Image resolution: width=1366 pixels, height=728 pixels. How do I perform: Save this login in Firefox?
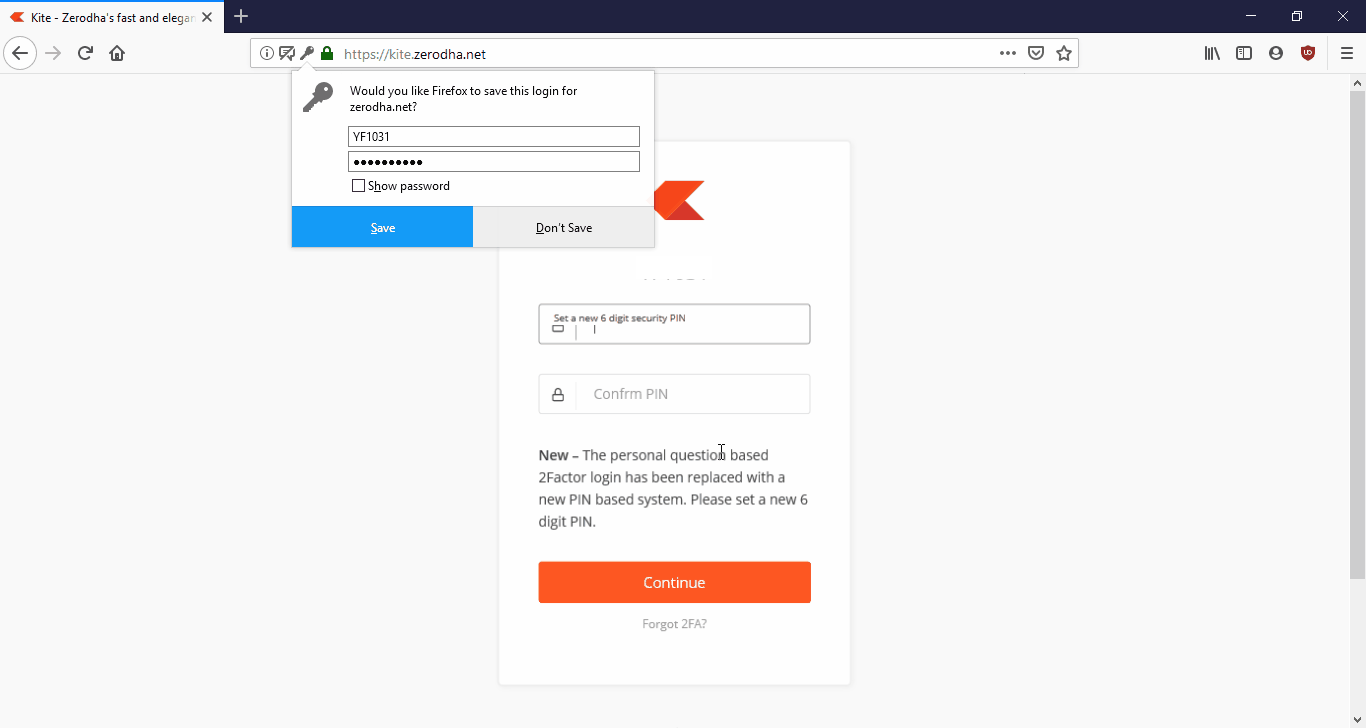point(382,227)
